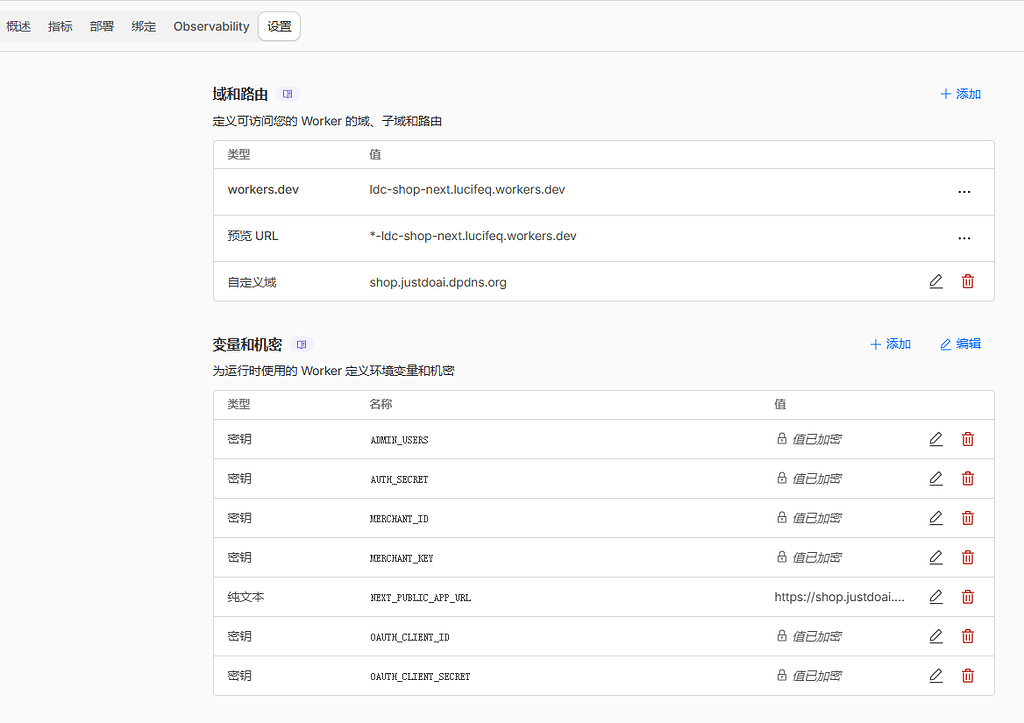Edit the 自定义域 shop.justdoai.dpdns.org entry
The height and width of the screenshot is (723, 1024).
tap(936, 281)
